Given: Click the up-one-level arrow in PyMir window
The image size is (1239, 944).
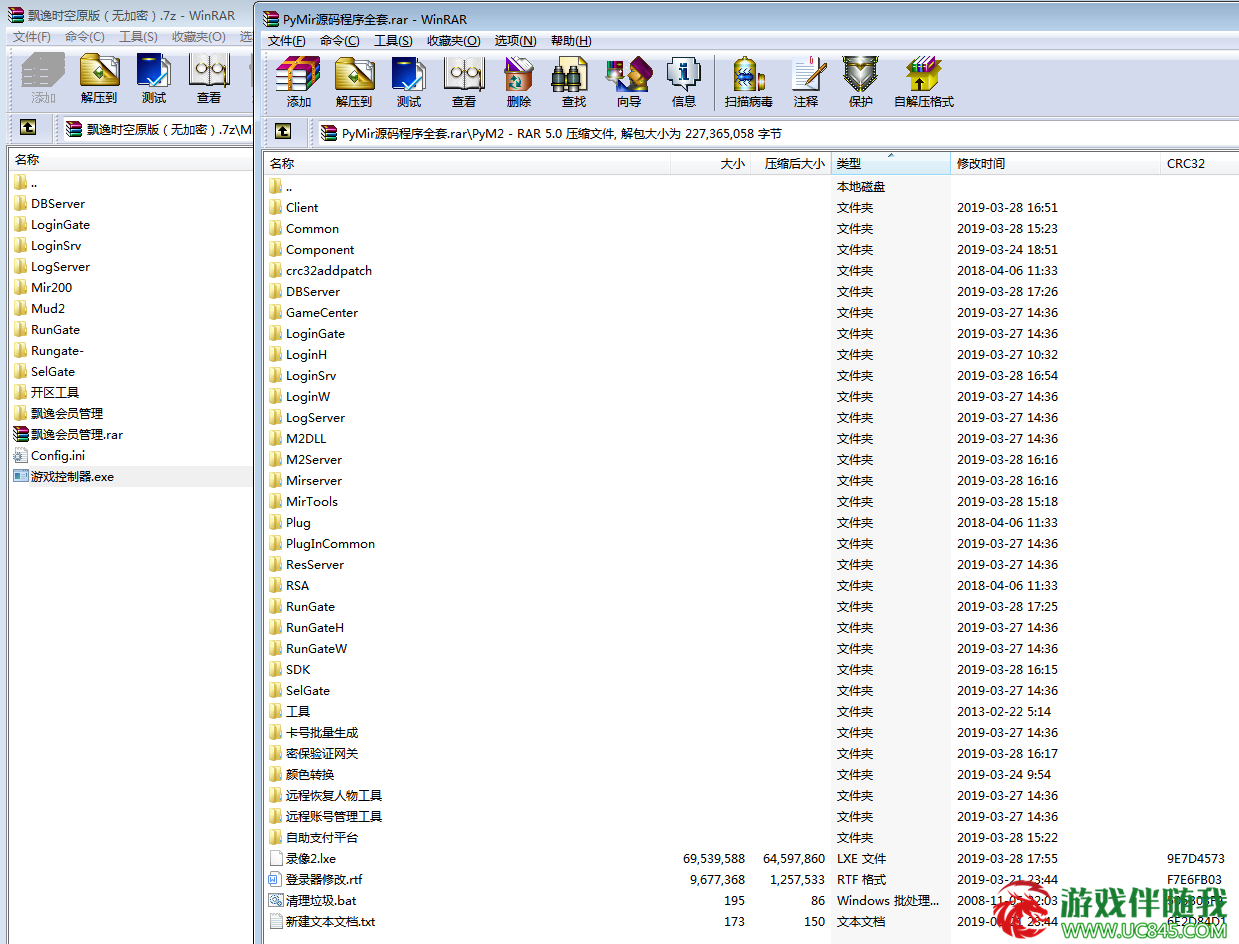Looking at the screenshot, I should click(x=284, y=131).
